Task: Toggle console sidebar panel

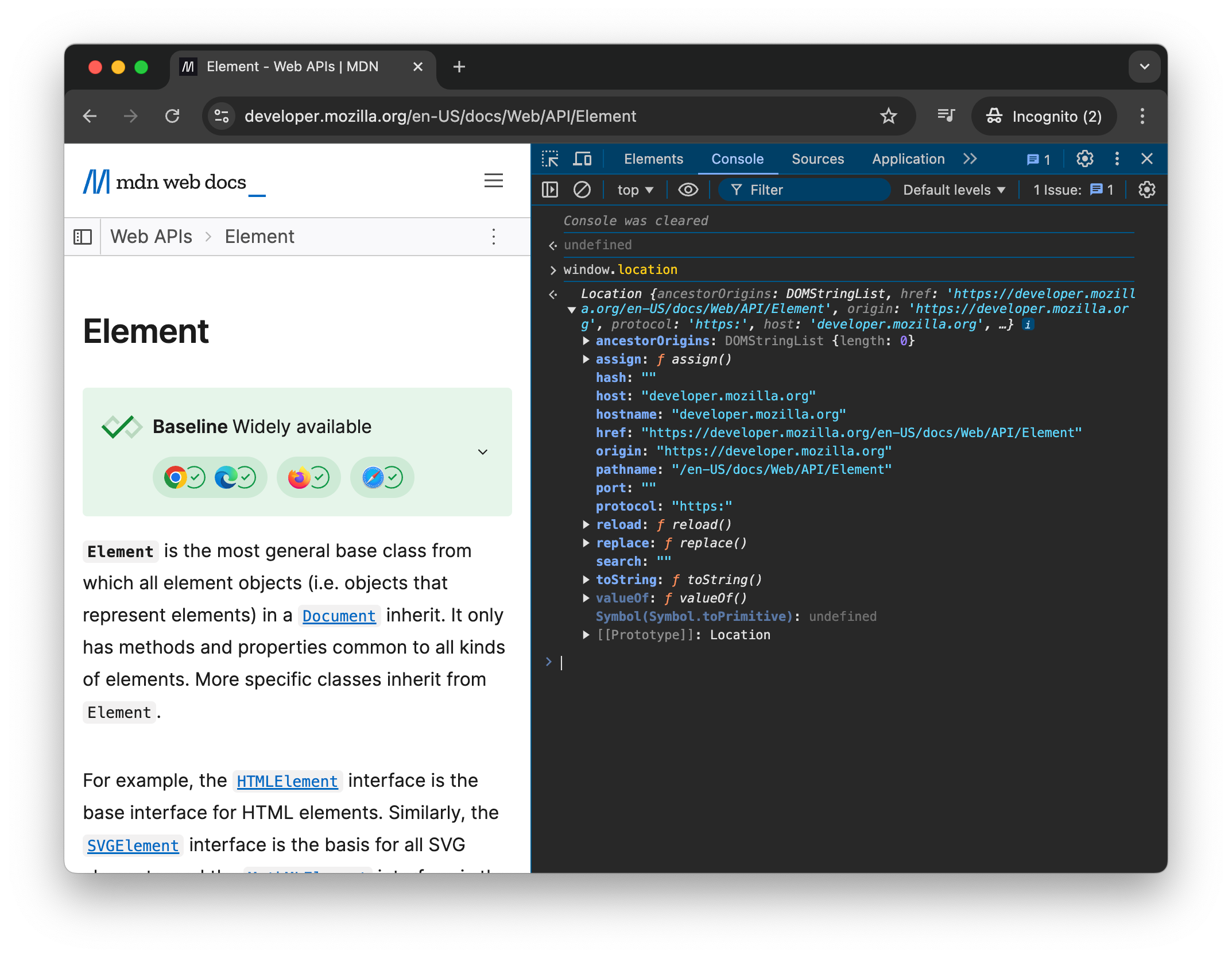Action: 549,190
